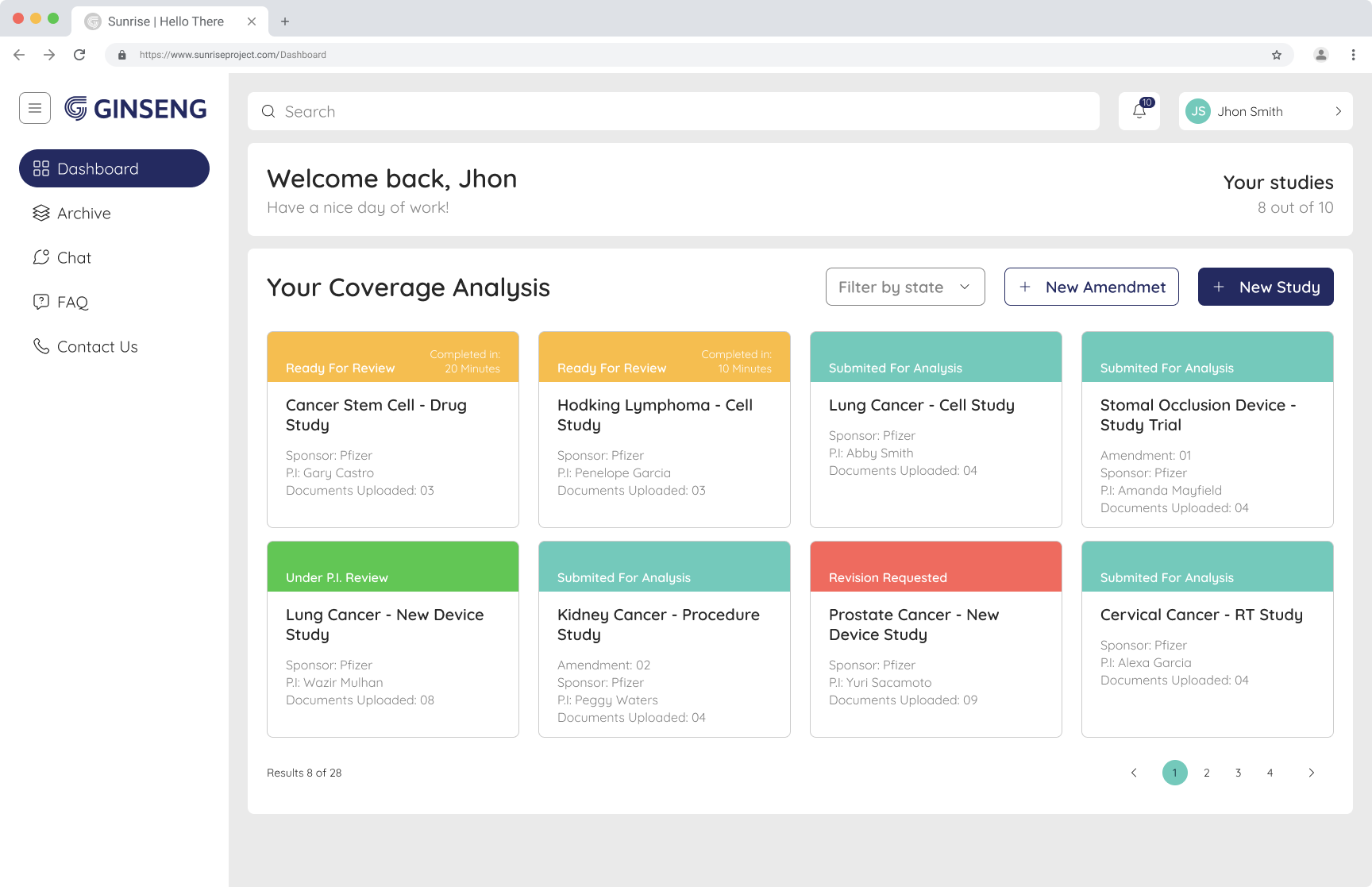Go to next results page
1372x887 pixels.
pyautogui.click(x=1312, y=773)
